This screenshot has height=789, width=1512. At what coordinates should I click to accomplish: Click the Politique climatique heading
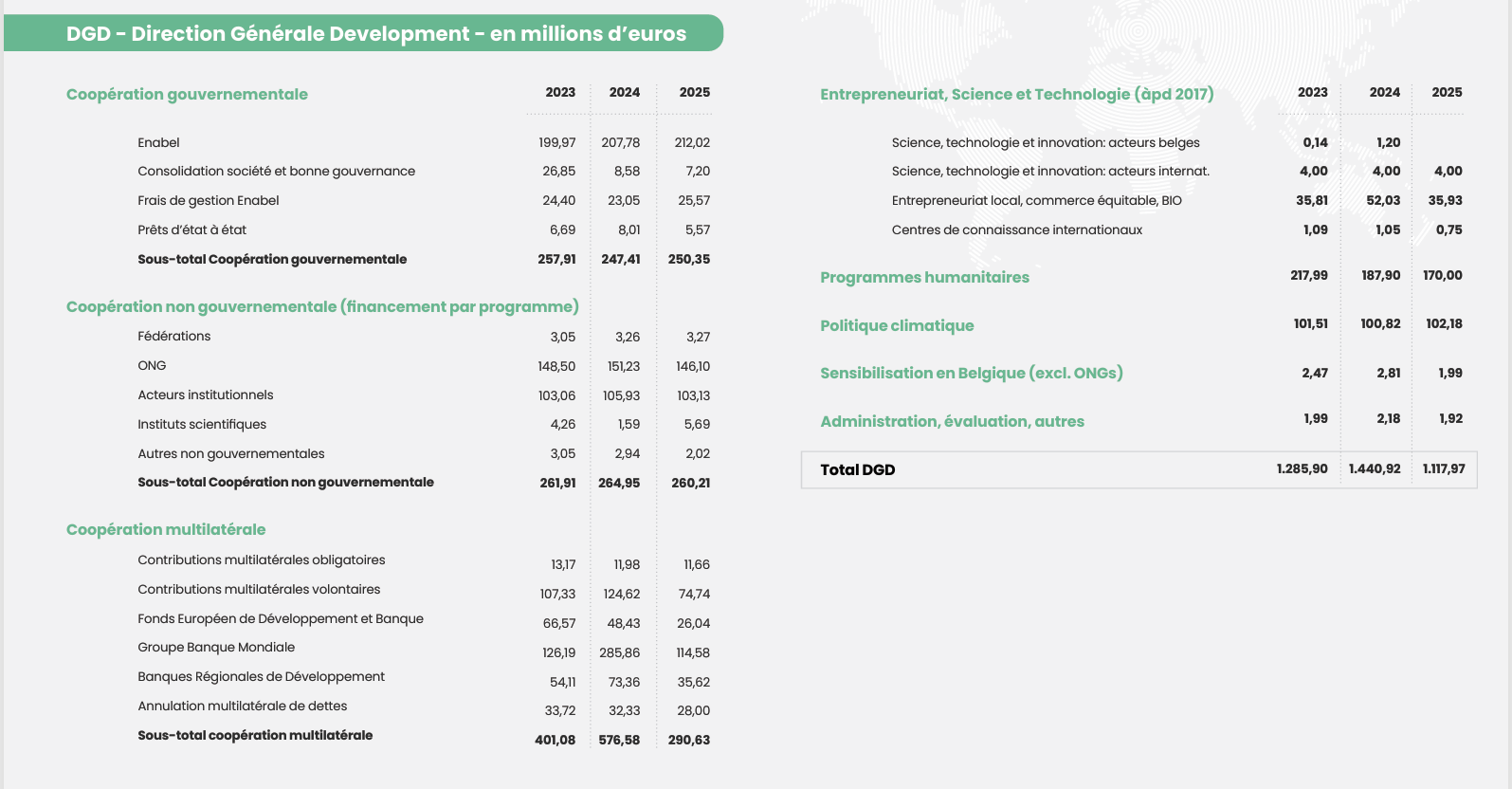pos(897,325)
